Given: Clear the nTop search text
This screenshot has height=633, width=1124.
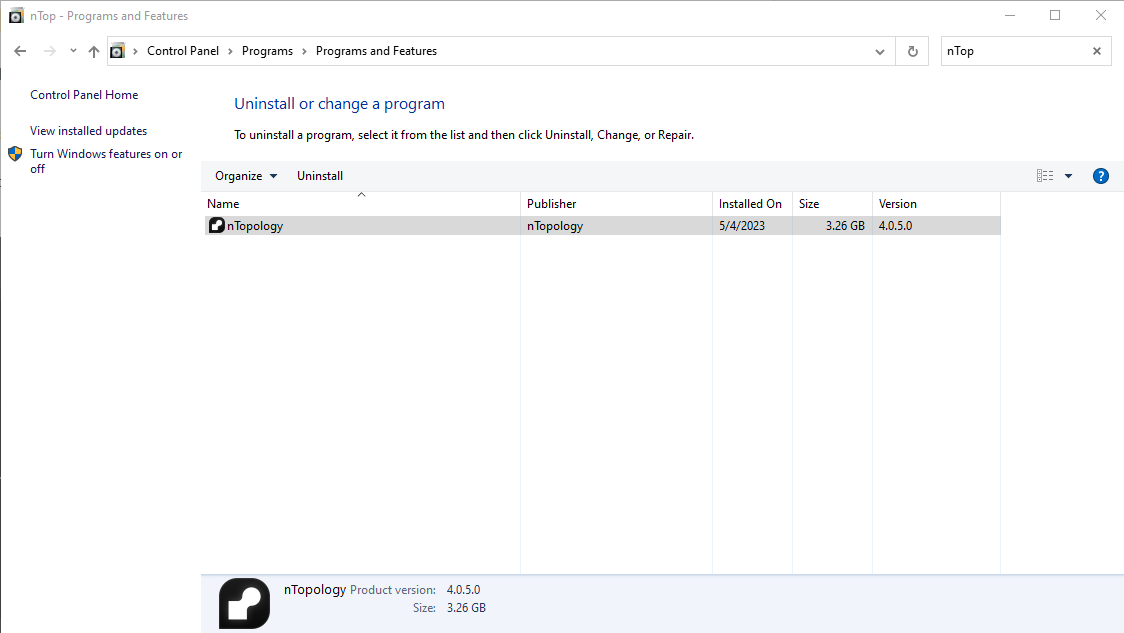Looking at the screenshot, I should click(1097, 51).
